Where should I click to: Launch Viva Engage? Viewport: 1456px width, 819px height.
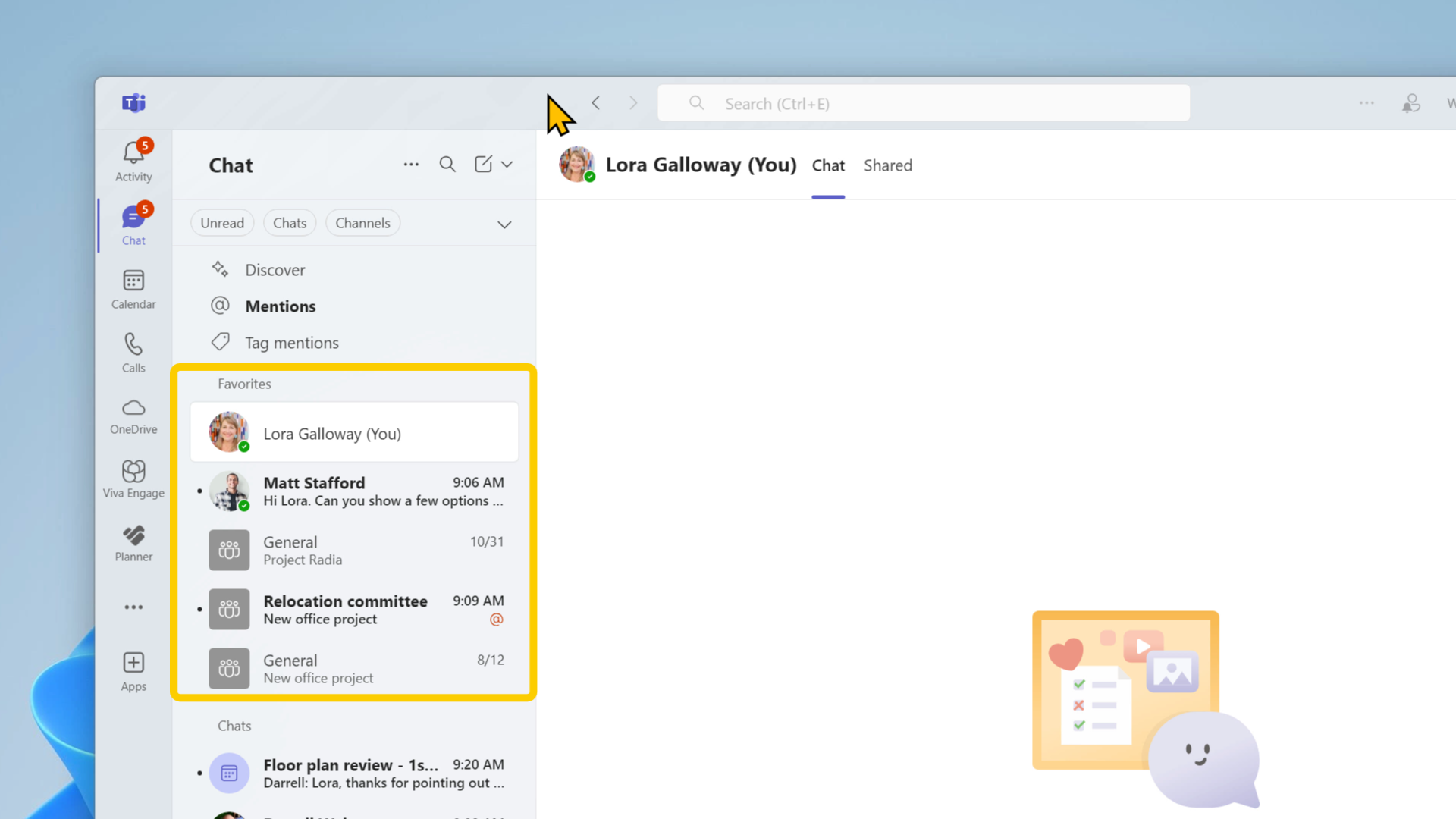point(133,478)
